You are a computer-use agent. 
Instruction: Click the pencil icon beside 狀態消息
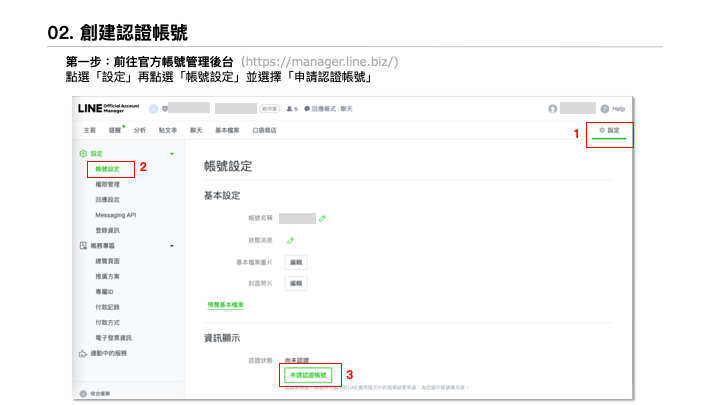[290, 240]
